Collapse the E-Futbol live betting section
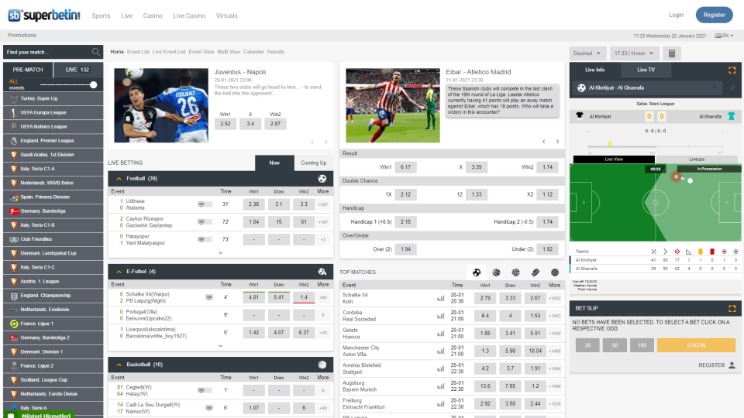744x418 pixels. click(119, 272)
